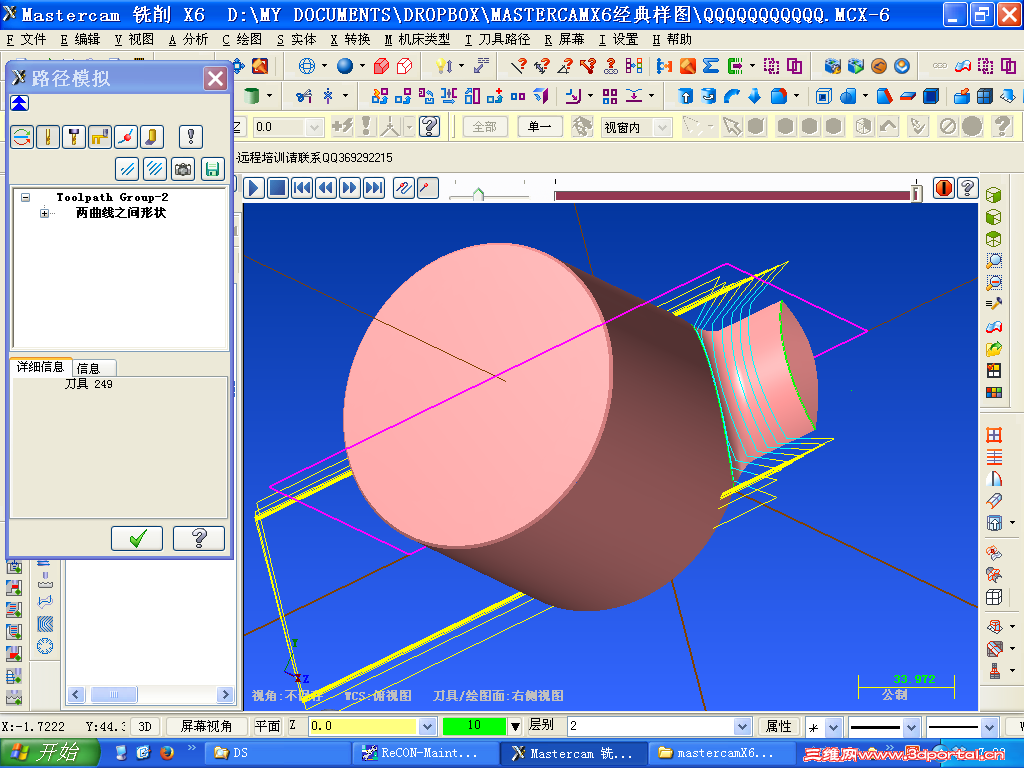Collapse the Toolpath Group-2 tree node
The width and height of the screenshot is (1024, 768).
click(x=26, y=197)
